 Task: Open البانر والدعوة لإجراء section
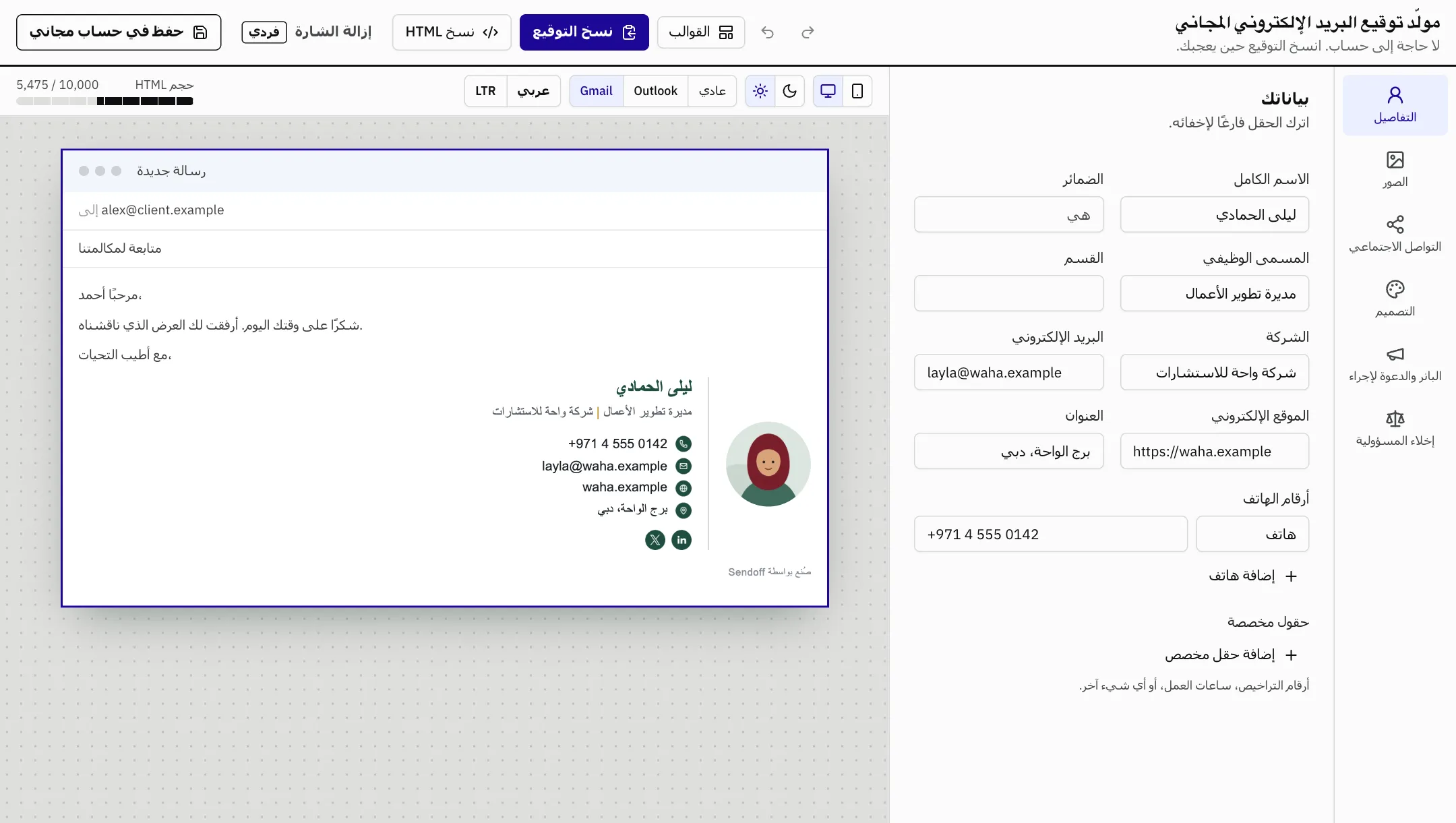click(x=1395, y=364)
